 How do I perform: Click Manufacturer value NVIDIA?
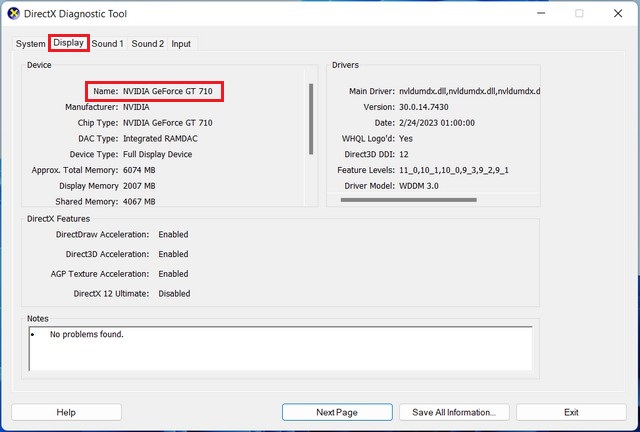136,107
